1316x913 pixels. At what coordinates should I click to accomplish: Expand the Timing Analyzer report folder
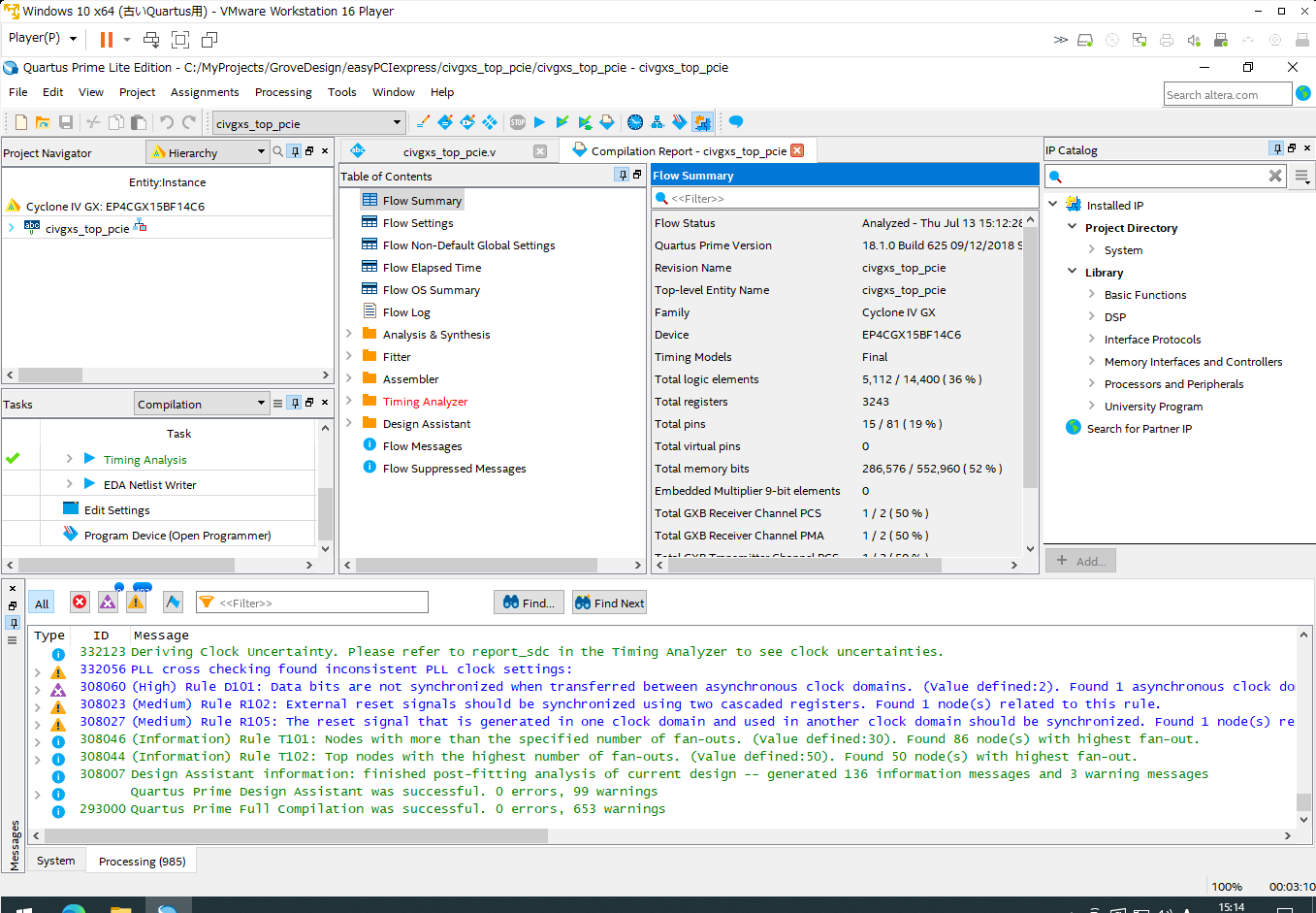pos(348,400)
